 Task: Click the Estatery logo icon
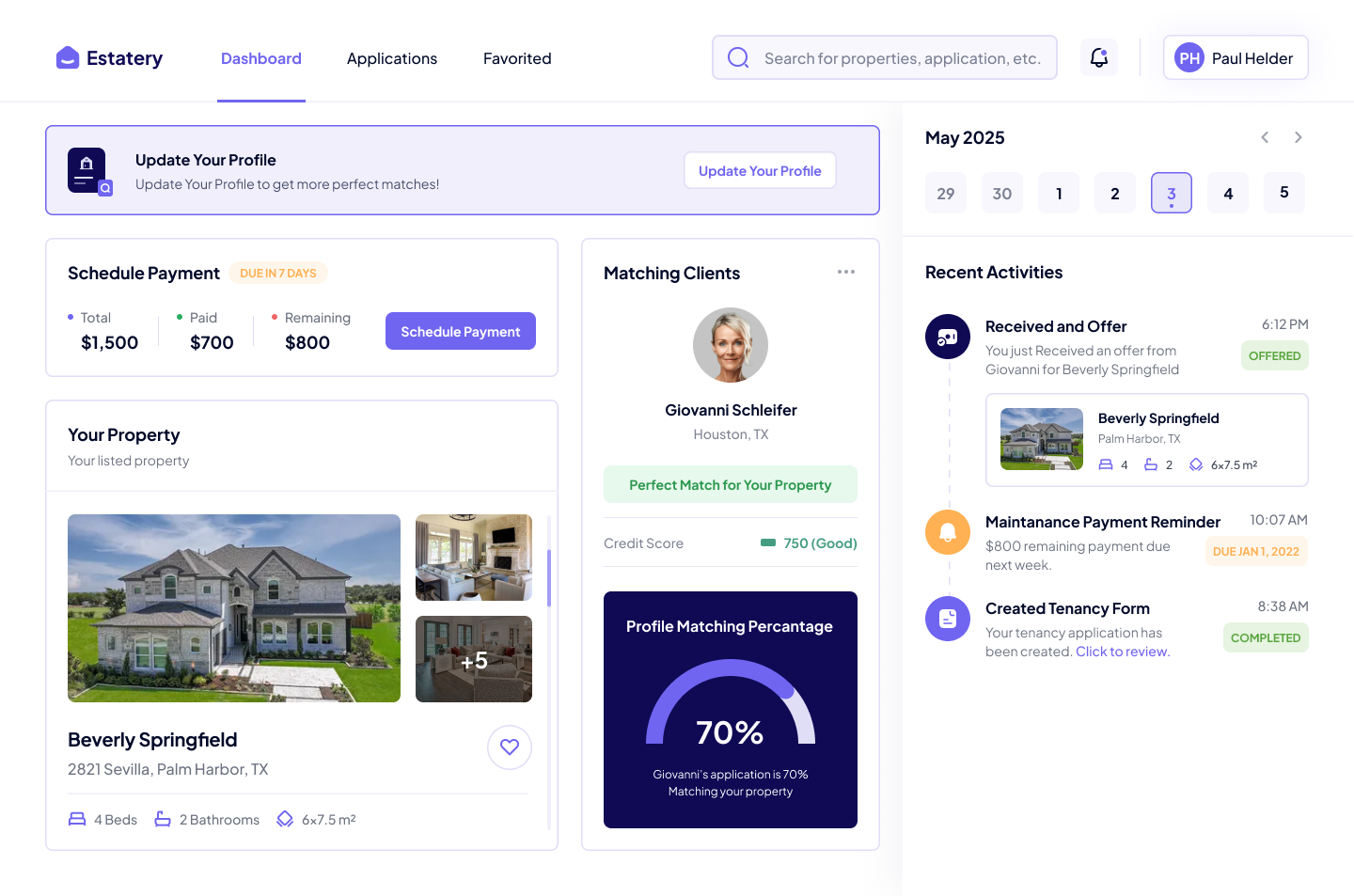click(67, 58)
